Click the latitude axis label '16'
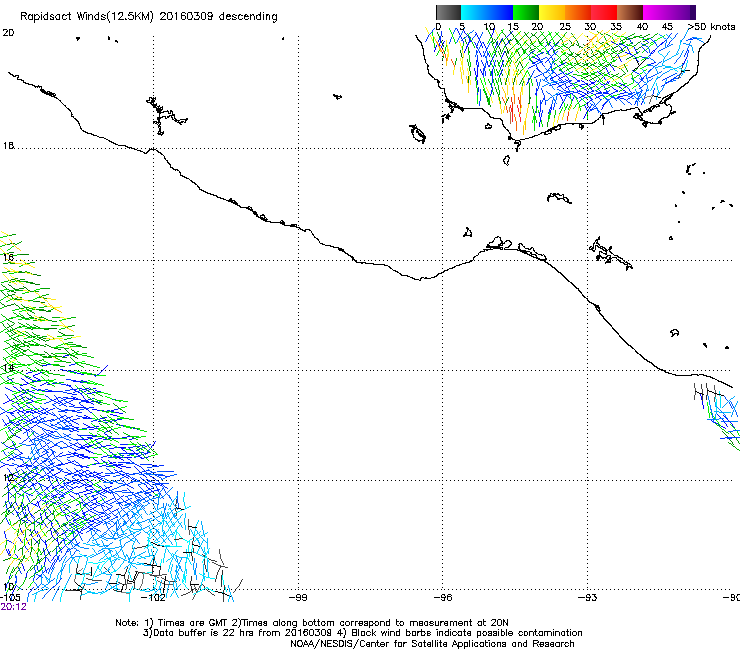 [x=8, y=257]
